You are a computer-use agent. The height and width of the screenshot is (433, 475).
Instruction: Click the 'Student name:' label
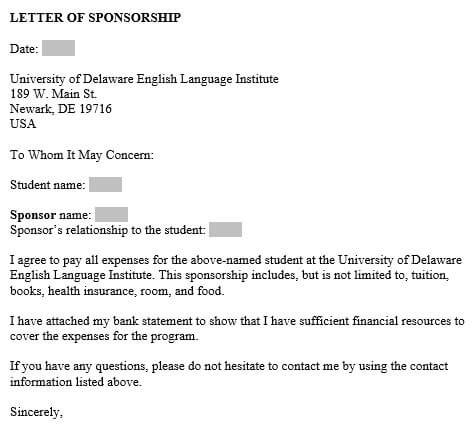coord(48,185)
